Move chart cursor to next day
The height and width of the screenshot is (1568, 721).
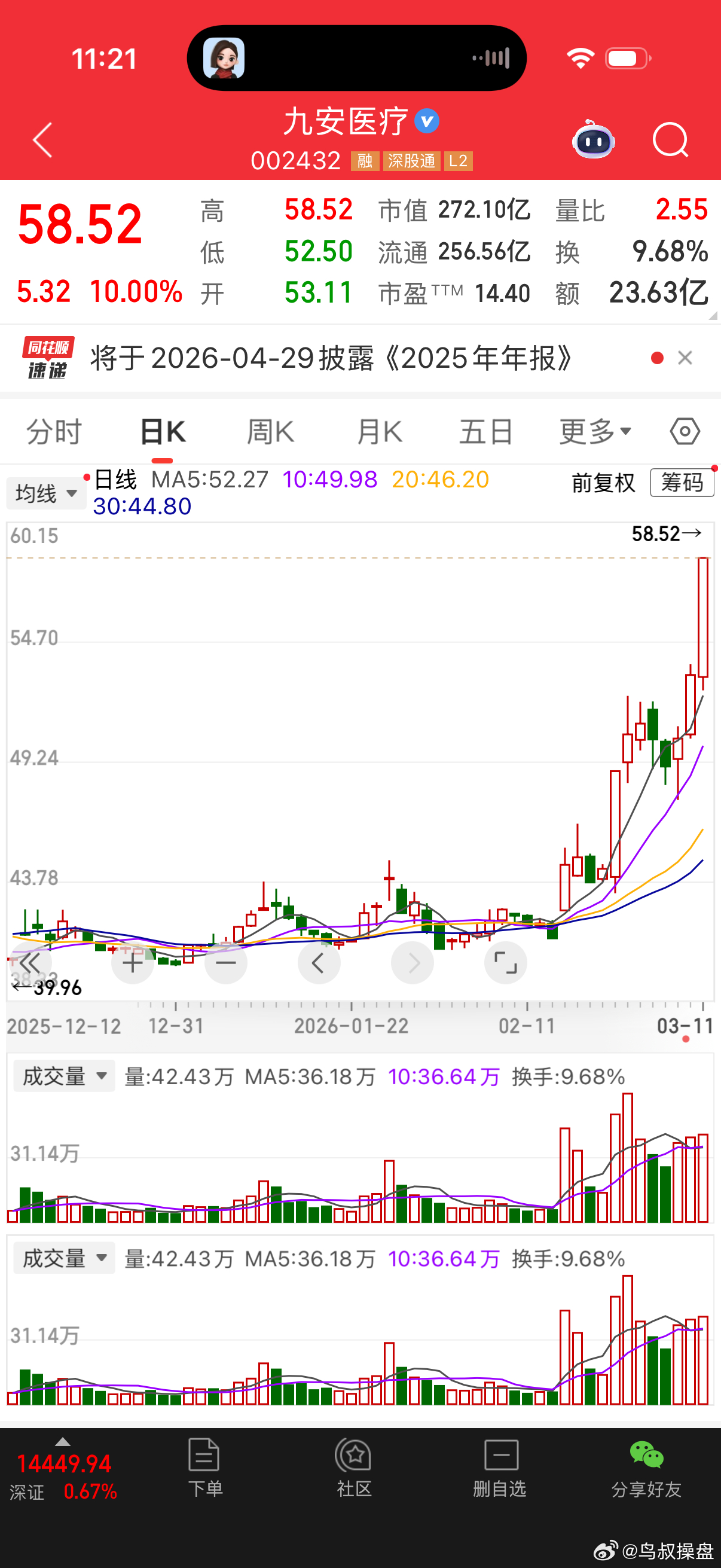click(413, 962)
